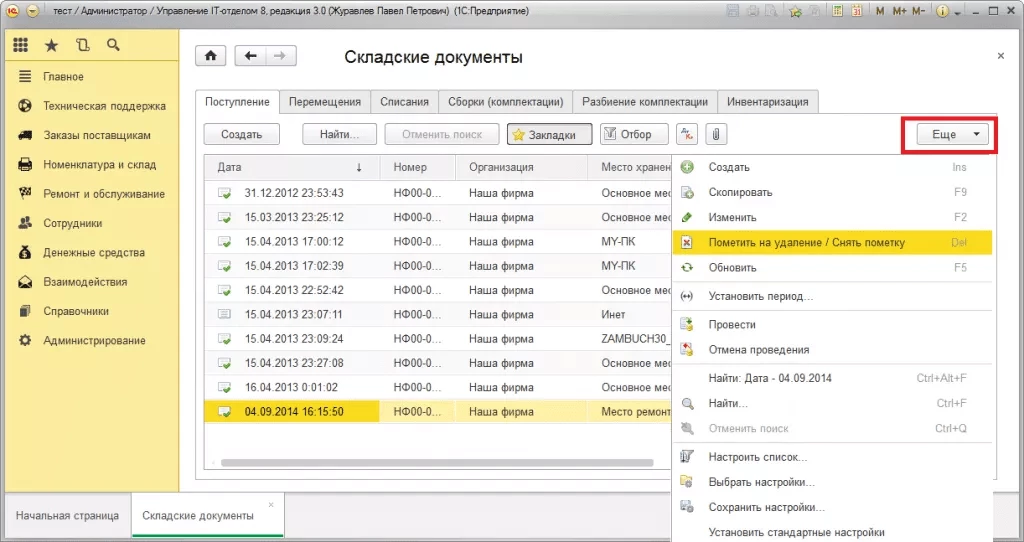Switch to the Разбиение комплектации tab
This screenshot has height=542, width=1024.
click(x=645, y=102)
